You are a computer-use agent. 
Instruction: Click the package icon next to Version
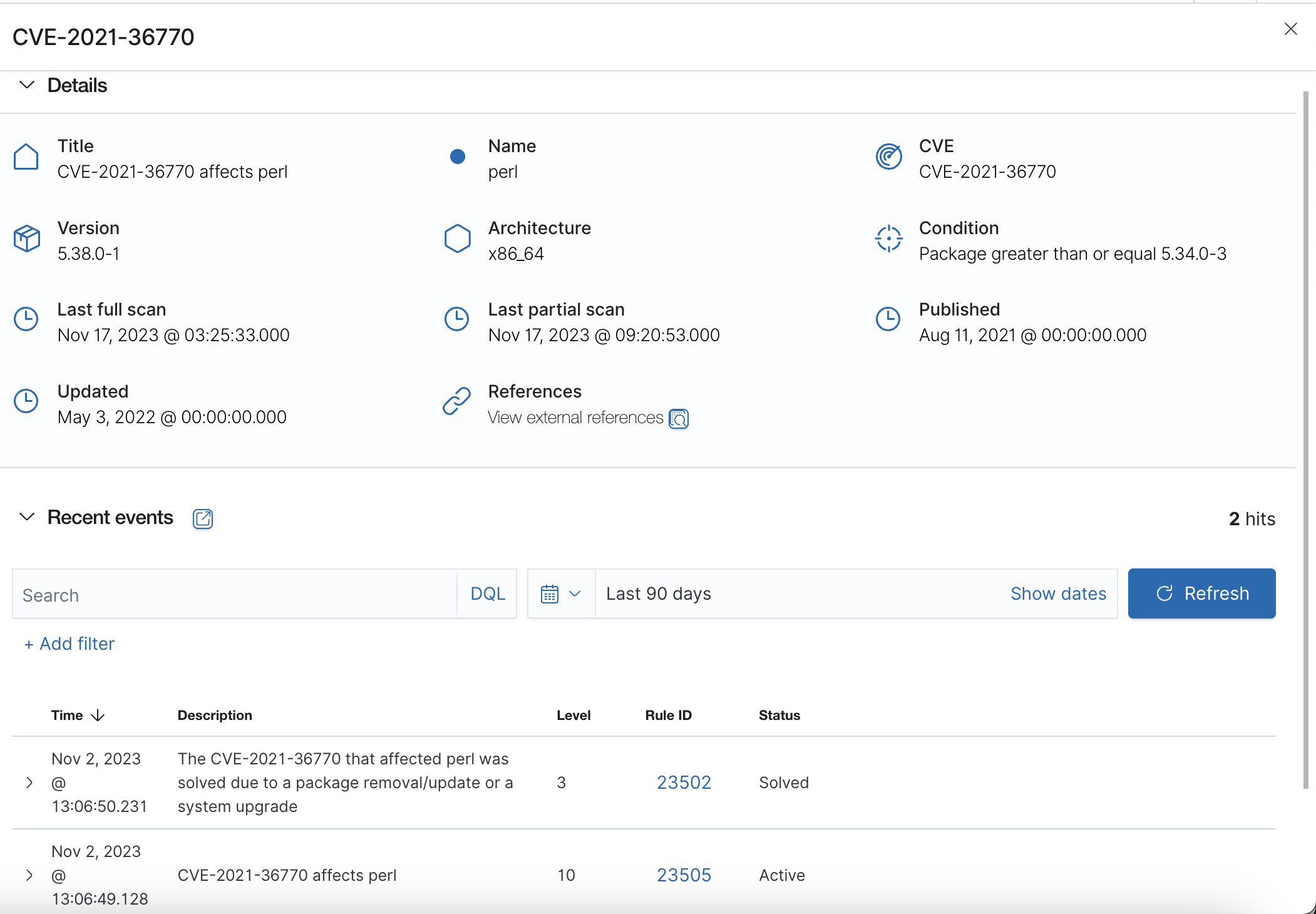[26, 238]
